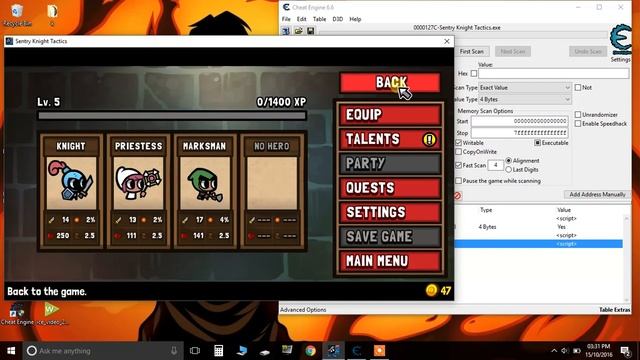640x360 pixels.
Task: Expand the Scan Type dropdown
Action: pyautogui.click(x=524, y=88)
